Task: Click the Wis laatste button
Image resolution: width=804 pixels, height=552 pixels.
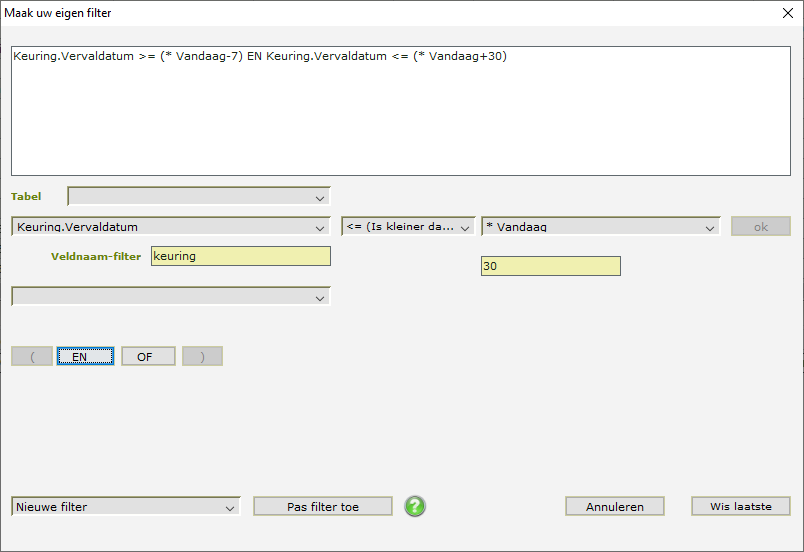Action: click(x=740, y=507)
